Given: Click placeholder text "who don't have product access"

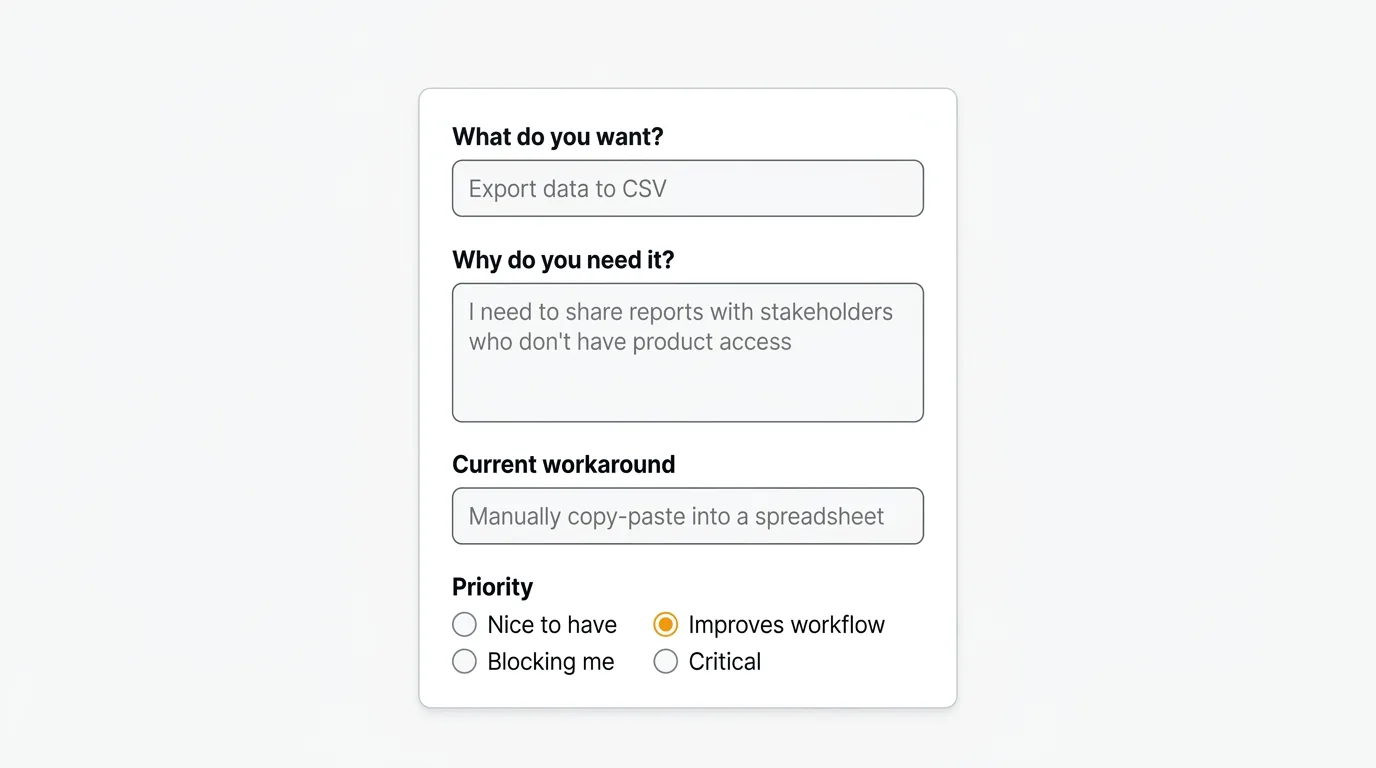Looking at the screenshot, I should [630, 342].
